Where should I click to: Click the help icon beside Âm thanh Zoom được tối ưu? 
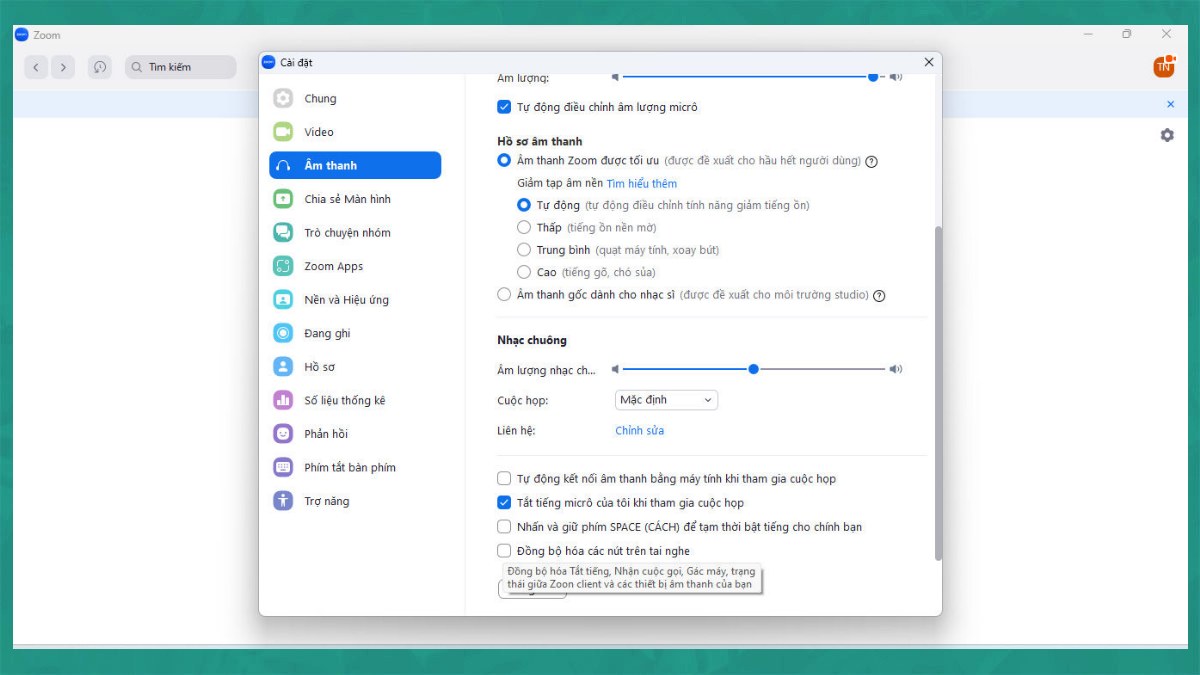coord(871,161)
